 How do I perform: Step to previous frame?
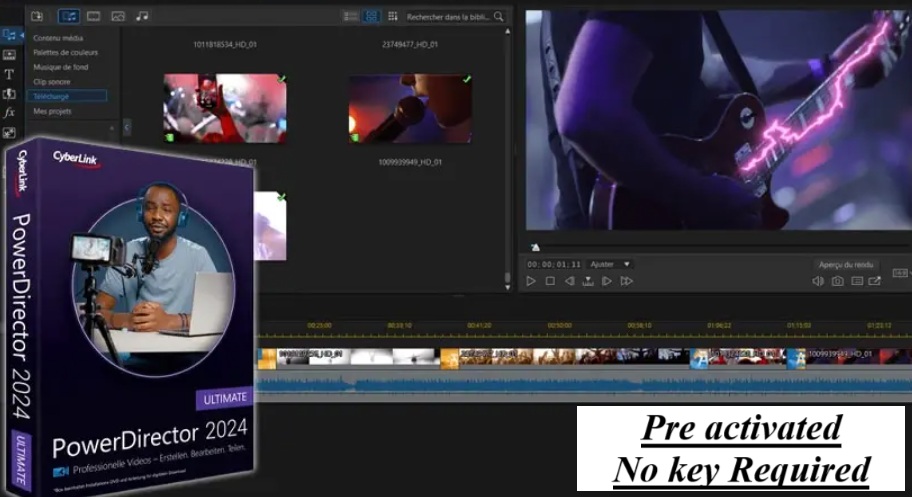click(x=569, y=281)
